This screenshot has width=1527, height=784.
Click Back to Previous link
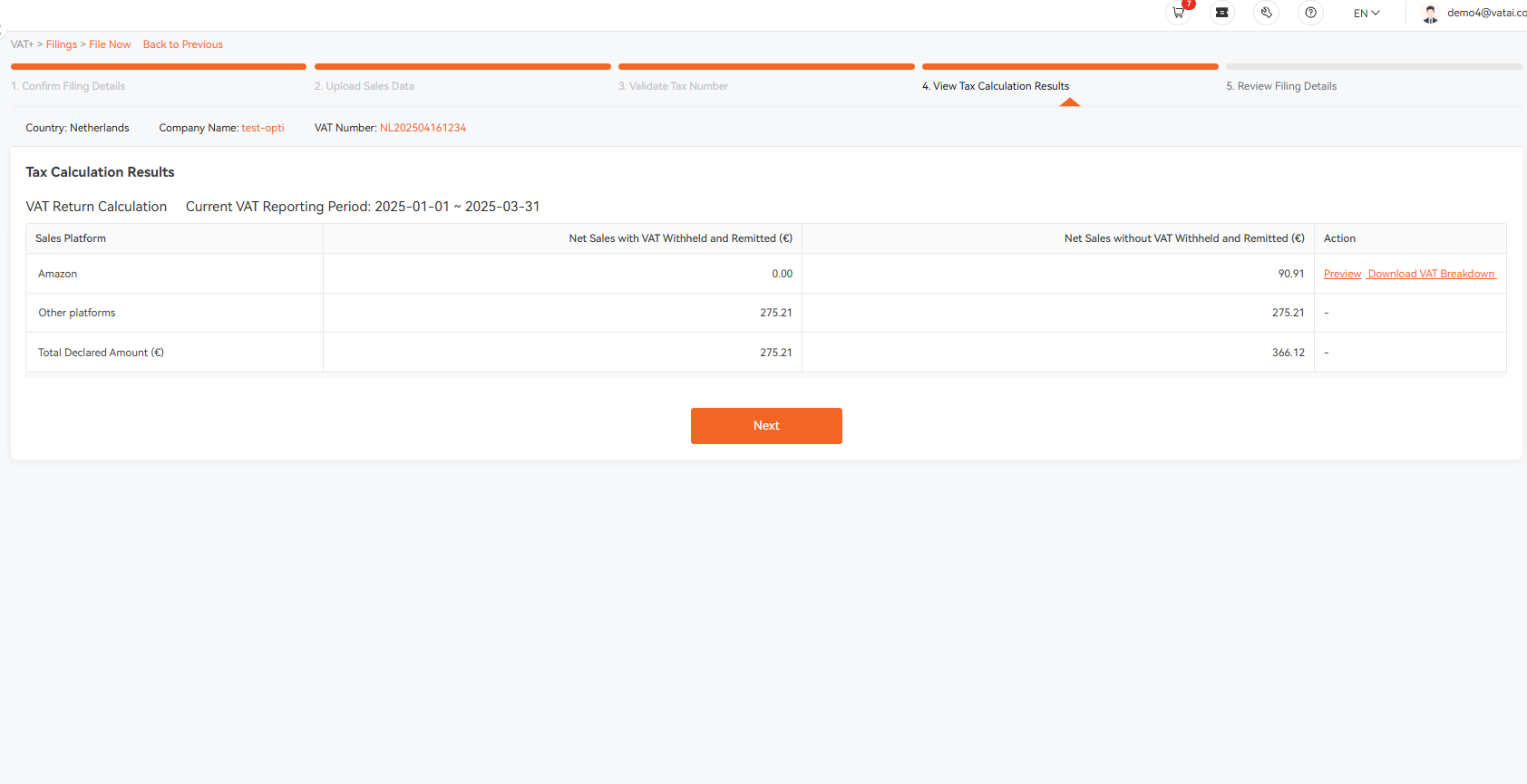[183, 44]
